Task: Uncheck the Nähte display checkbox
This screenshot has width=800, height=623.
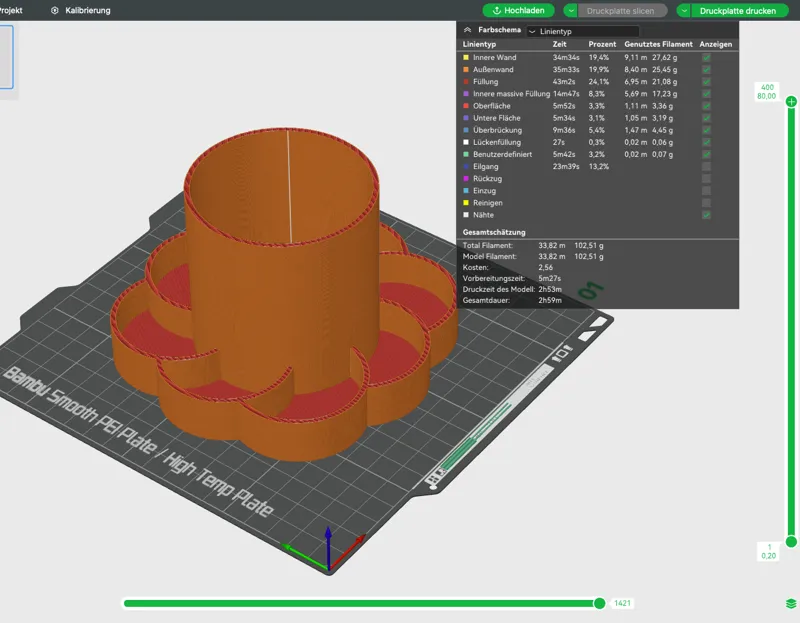Action: [706, 215]
